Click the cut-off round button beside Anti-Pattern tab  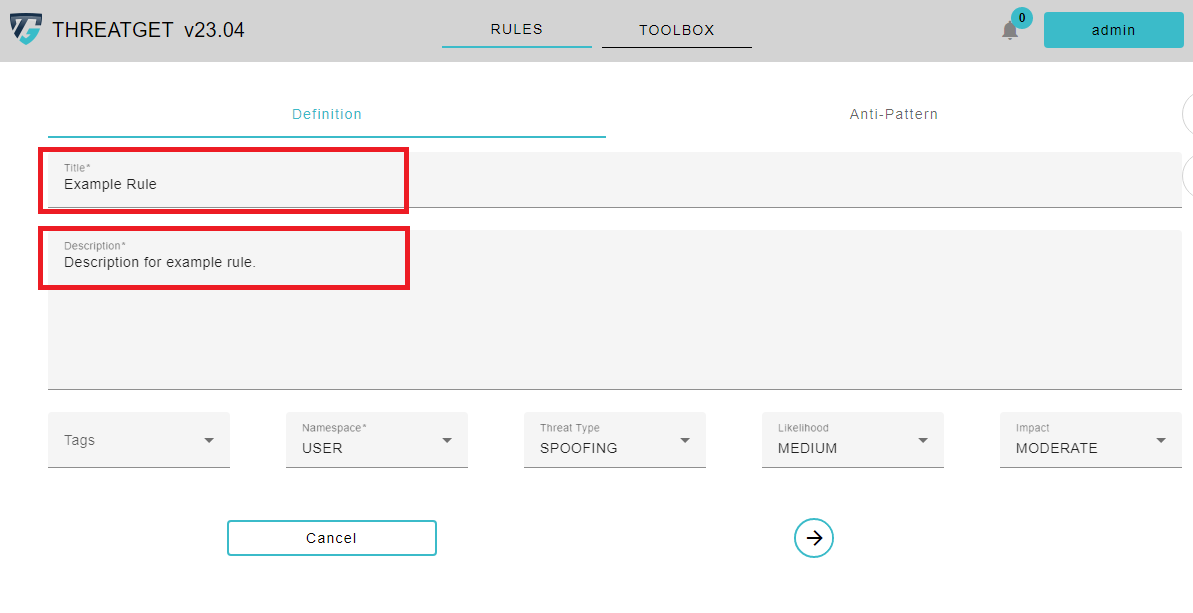[1188, 114]
